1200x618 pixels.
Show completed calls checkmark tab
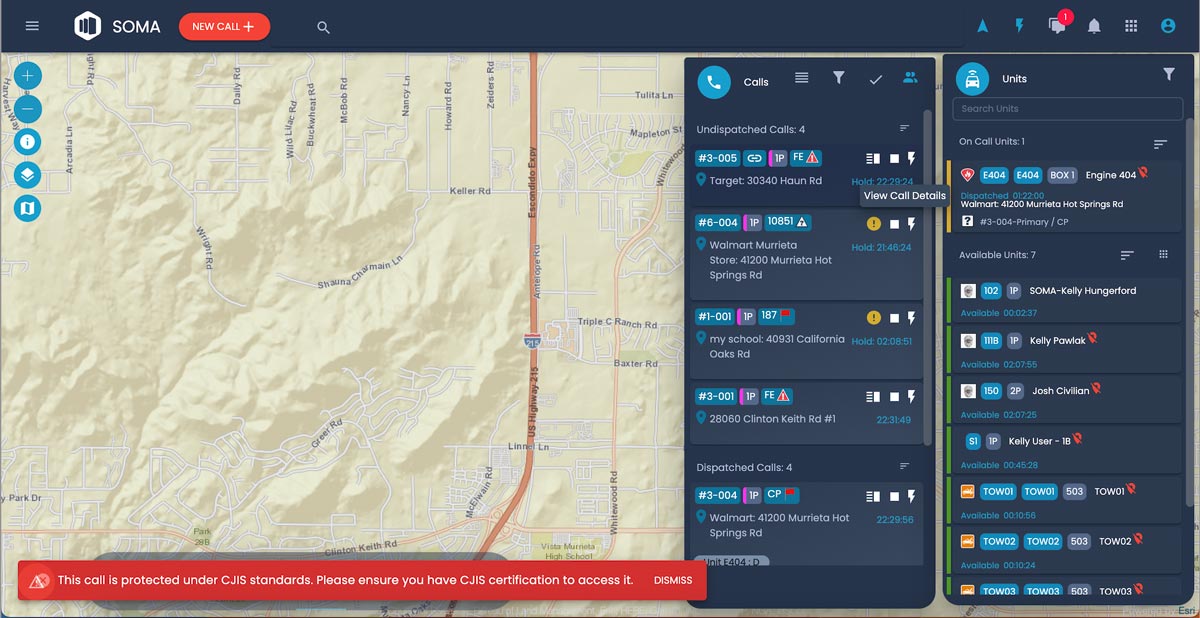pyautogui.click(x=875, y=79)
